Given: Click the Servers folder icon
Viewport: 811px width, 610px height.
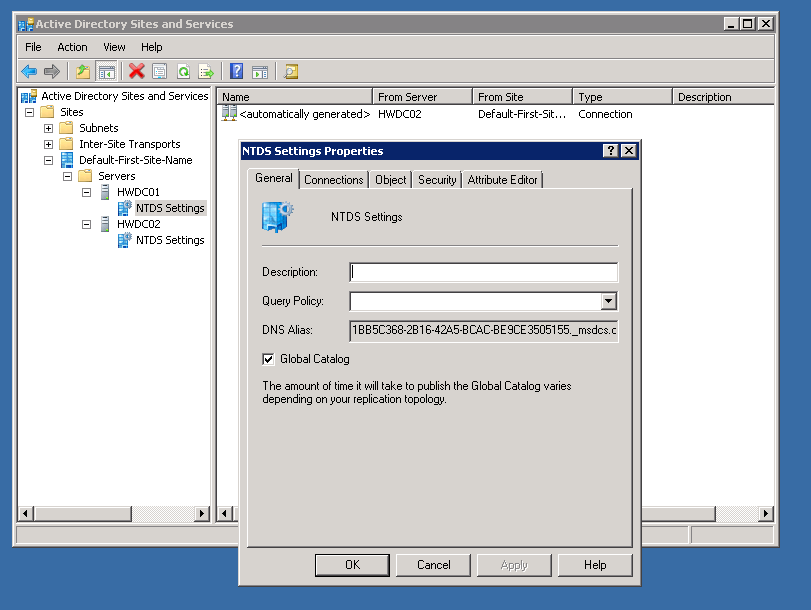Looking at the screenshot, I should (x=85, y=176).
